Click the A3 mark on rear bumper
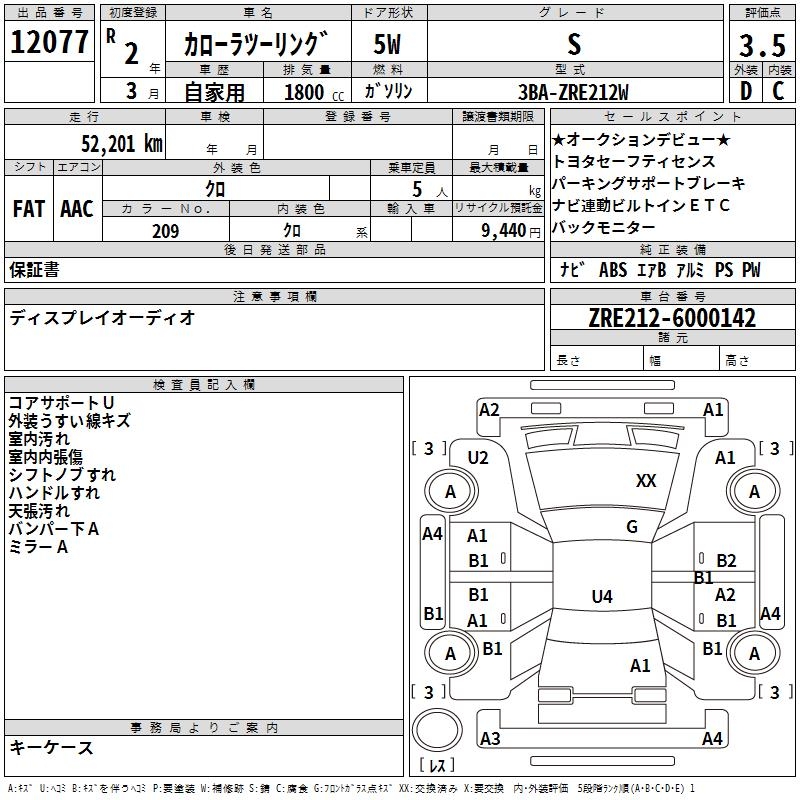The width and height of the screenshot is (800, 800). 490,738
